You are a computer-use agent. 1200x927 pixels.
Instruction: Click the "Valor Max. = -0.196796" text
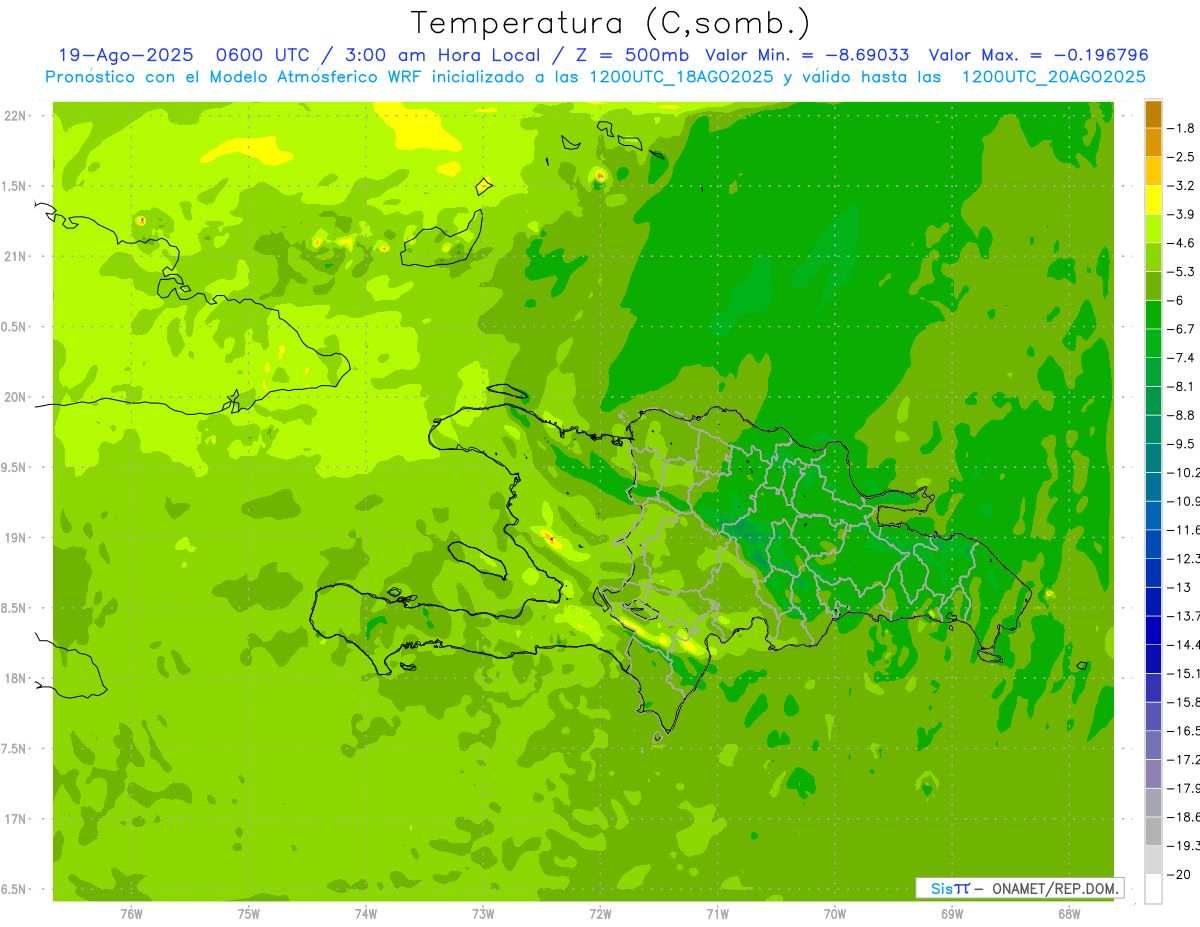click(1038, 55)
